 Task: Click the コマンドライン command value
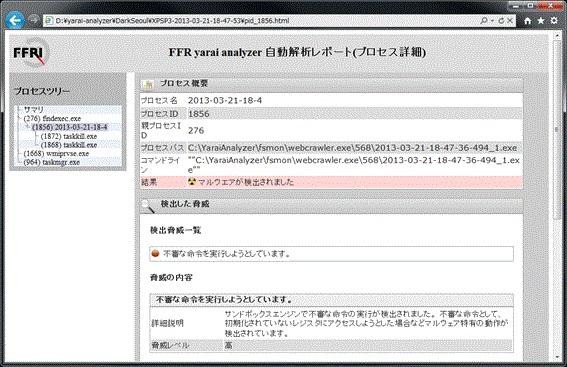point(354,165)
